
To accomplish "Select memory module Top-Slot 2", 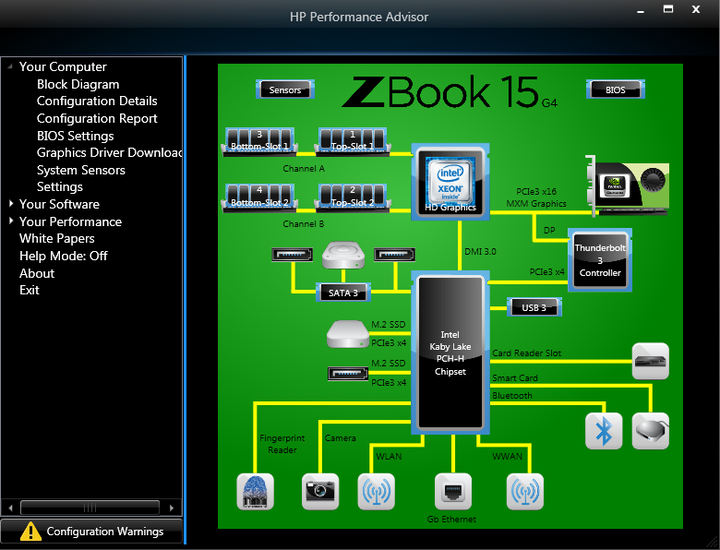I will 352,198.
